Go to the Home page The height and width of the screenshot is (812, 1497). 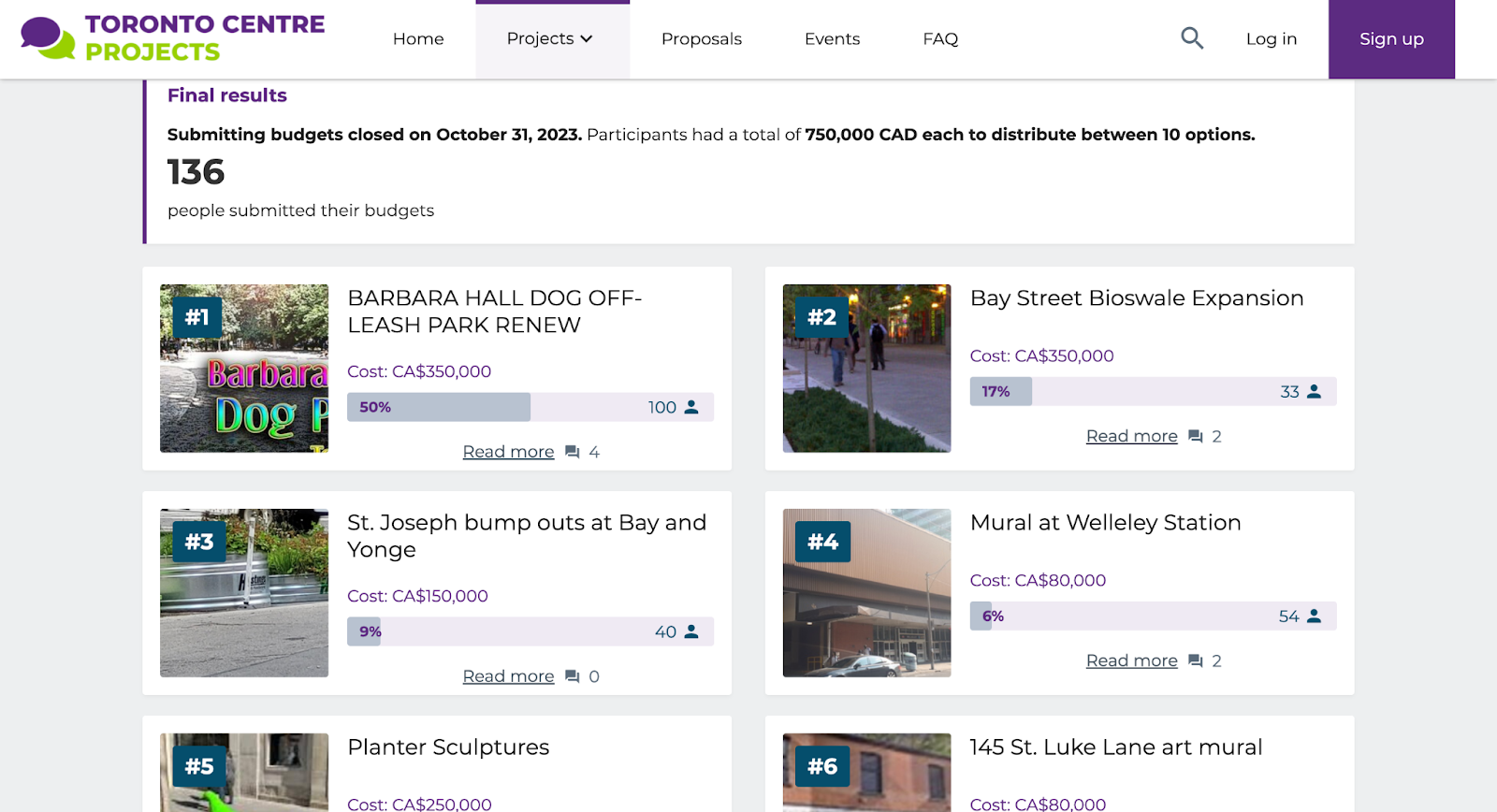(418, 39)
